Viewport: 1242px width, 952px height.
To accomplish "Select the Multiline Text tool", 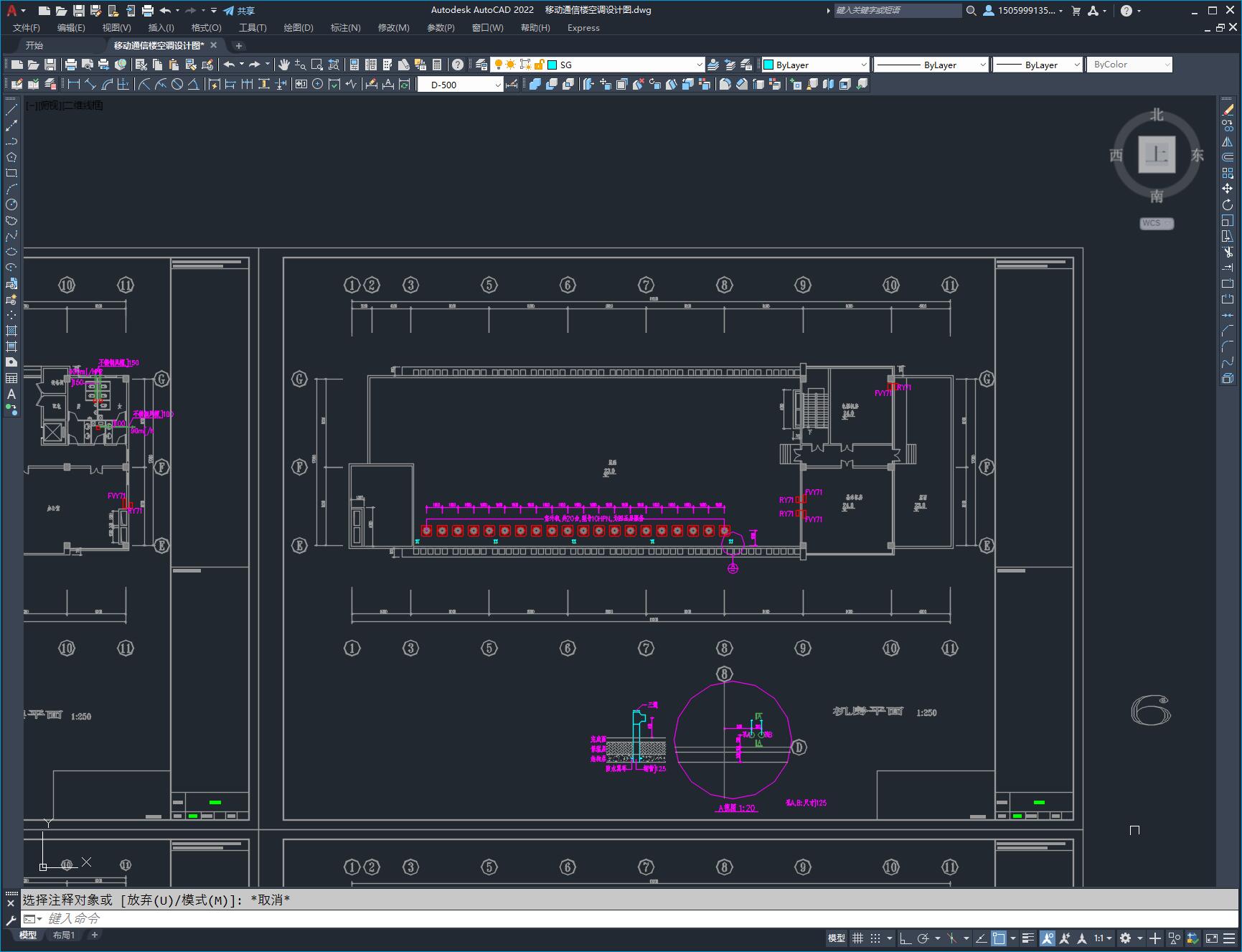I will pyautogui.click(x=11, y=394).
